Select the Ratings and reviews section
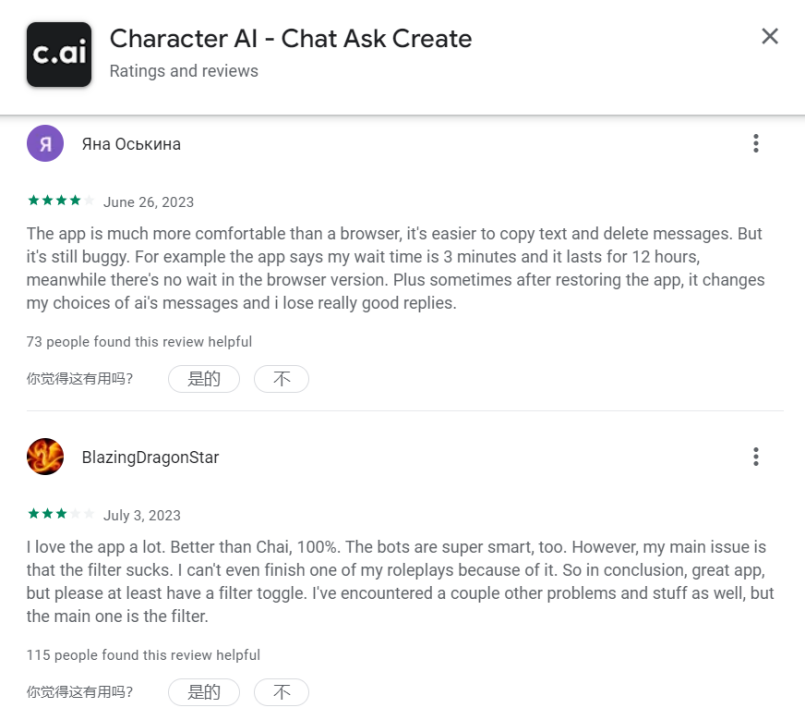Viewport: 805px width, 720px height. click(183, 71)
